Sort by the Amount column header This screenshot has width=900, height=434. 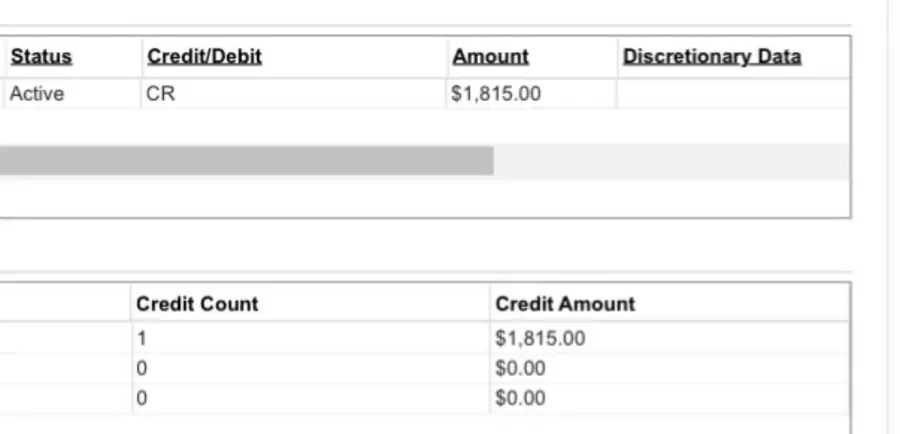click(490, 57)
